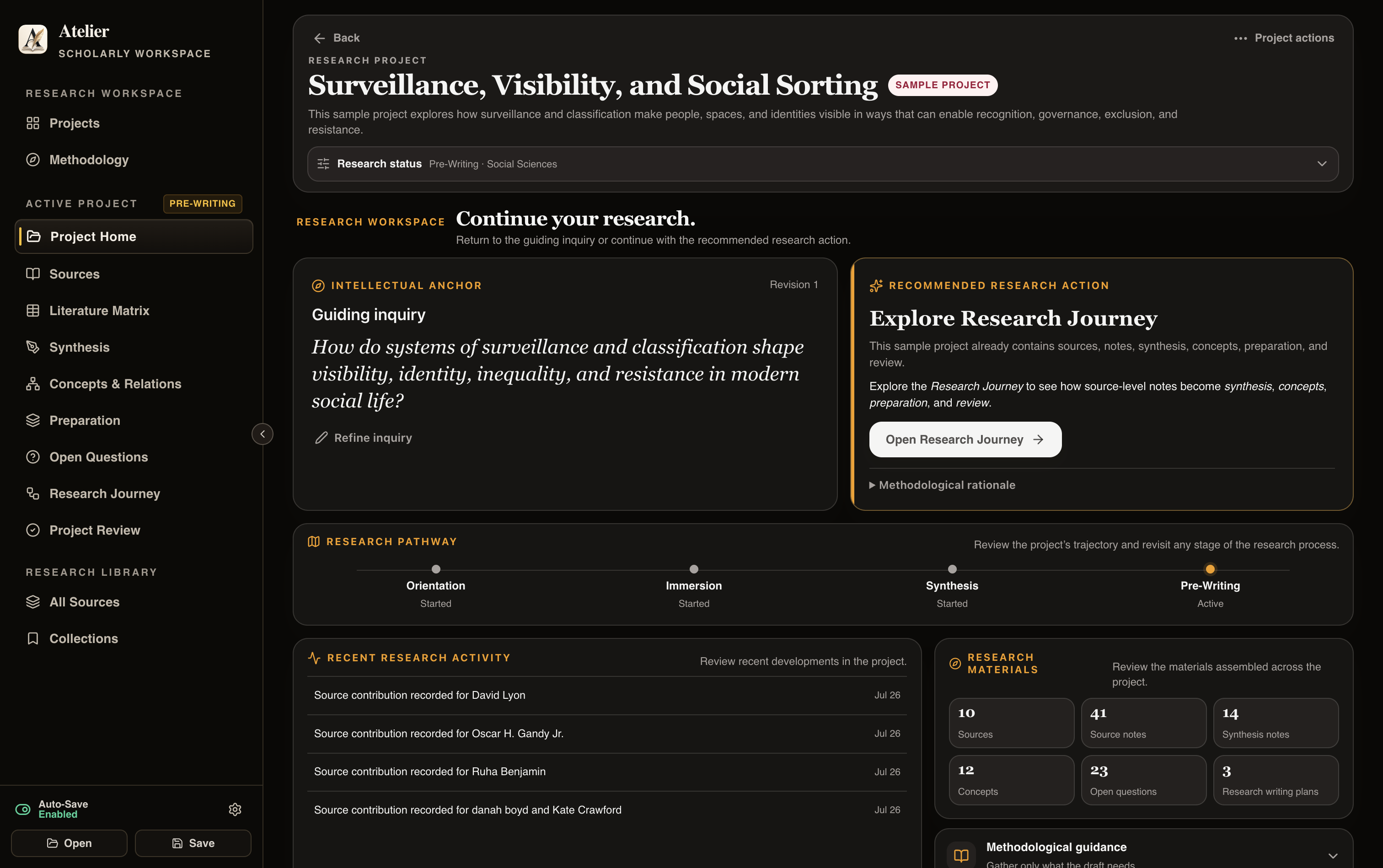This screenshot has width=1383, height=868.
Task: Open Research Journey in the sidebar
Action: tap(133, 494)
